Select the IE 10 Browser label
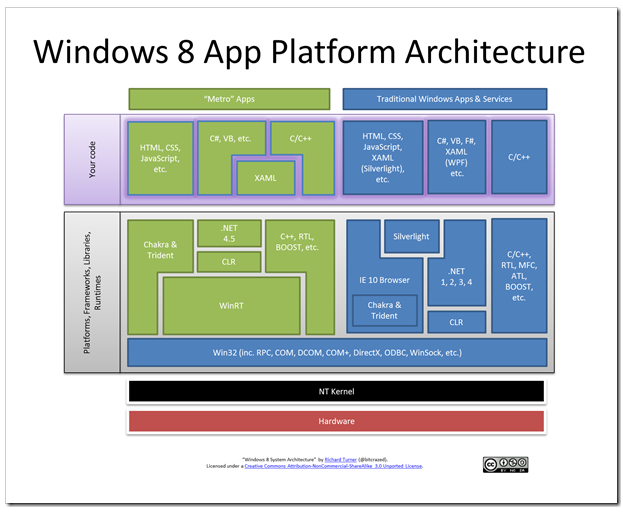 tap(384, 280)
